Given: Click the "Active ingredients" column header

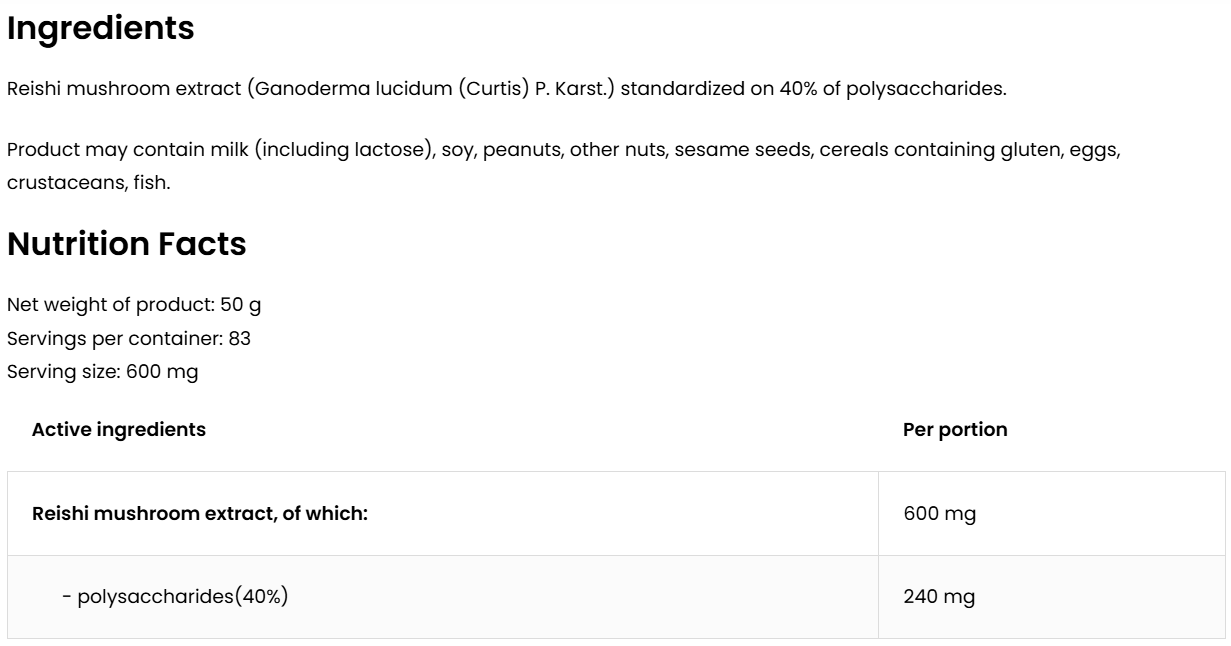Looking at the screenshot, I should point(119,430).
